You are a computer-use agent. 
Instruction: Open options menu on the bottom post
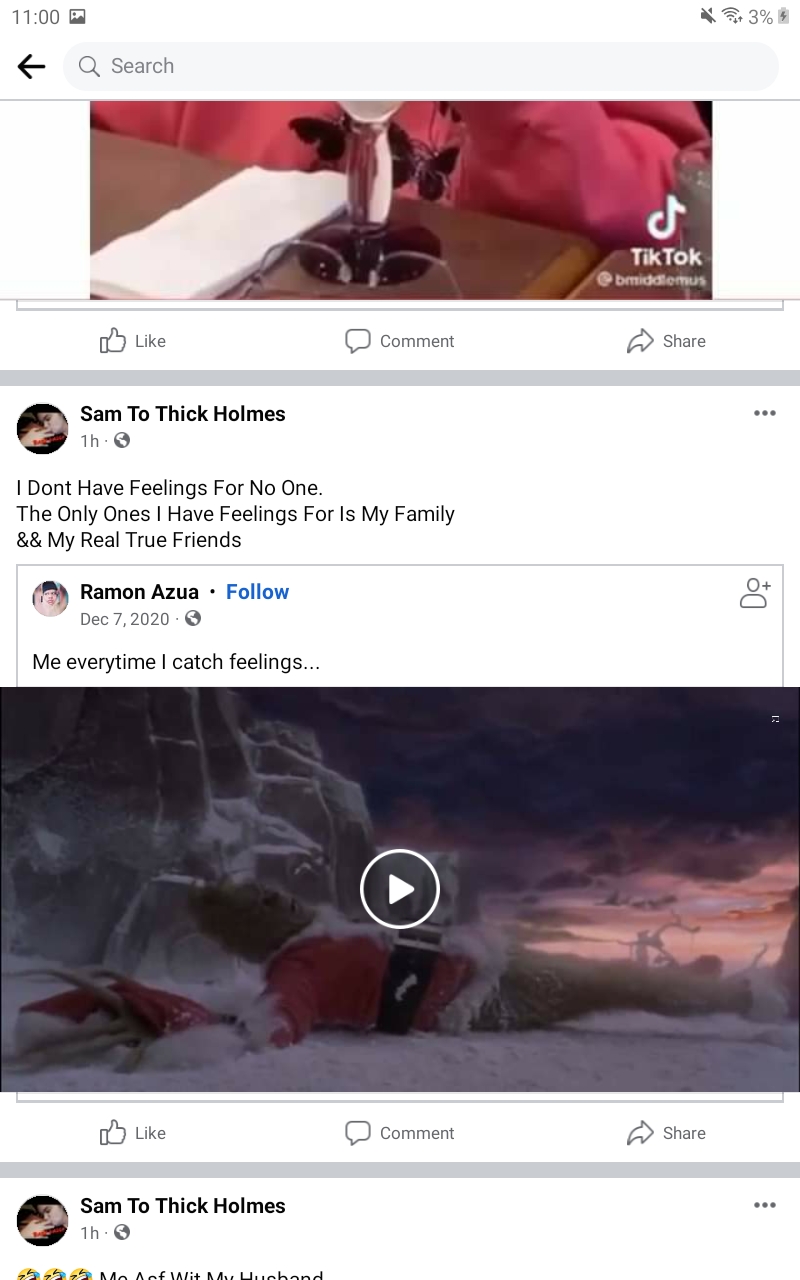[x=765, y=1205]
